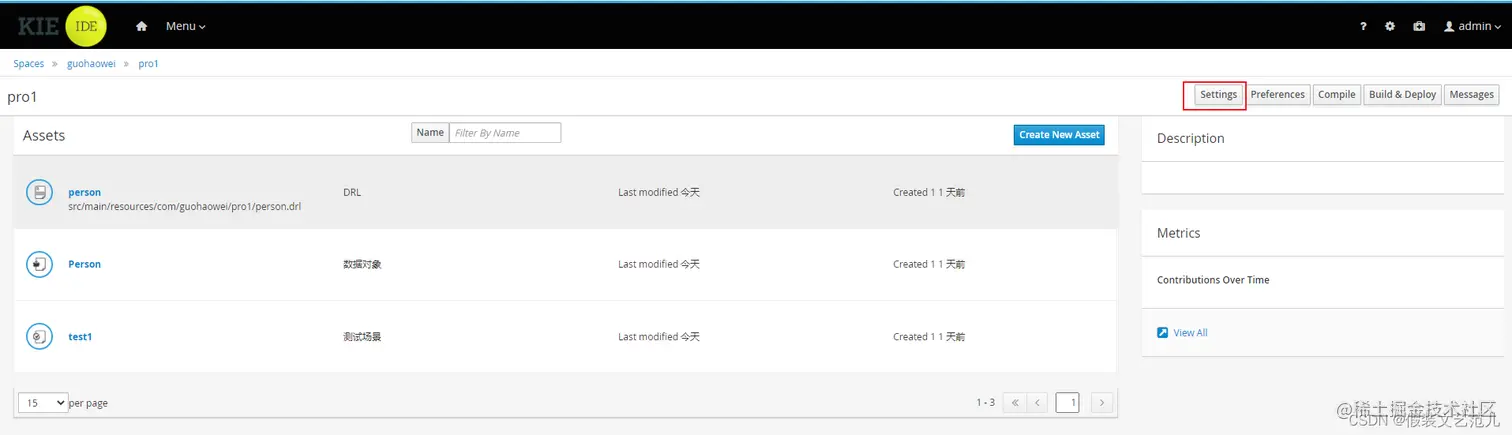Edit the current page number field
The width and height of the screenshot is (1512, 435).
point(1068,403)
